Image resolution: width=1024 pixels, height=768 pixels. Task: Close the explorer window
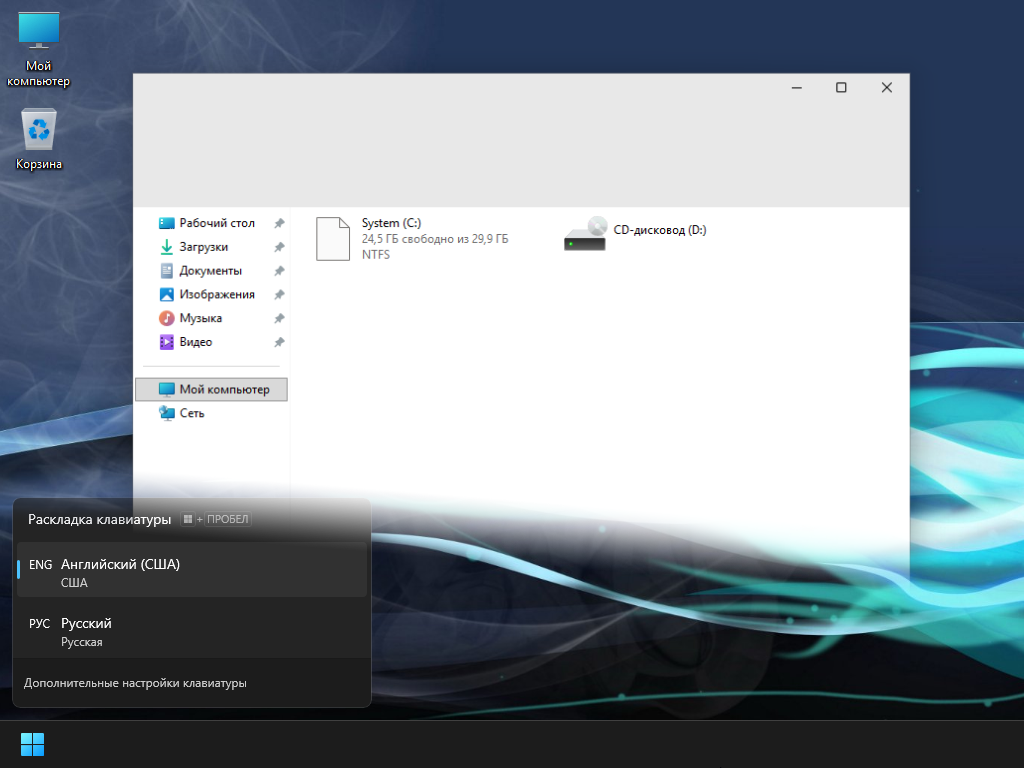(886, 88)
